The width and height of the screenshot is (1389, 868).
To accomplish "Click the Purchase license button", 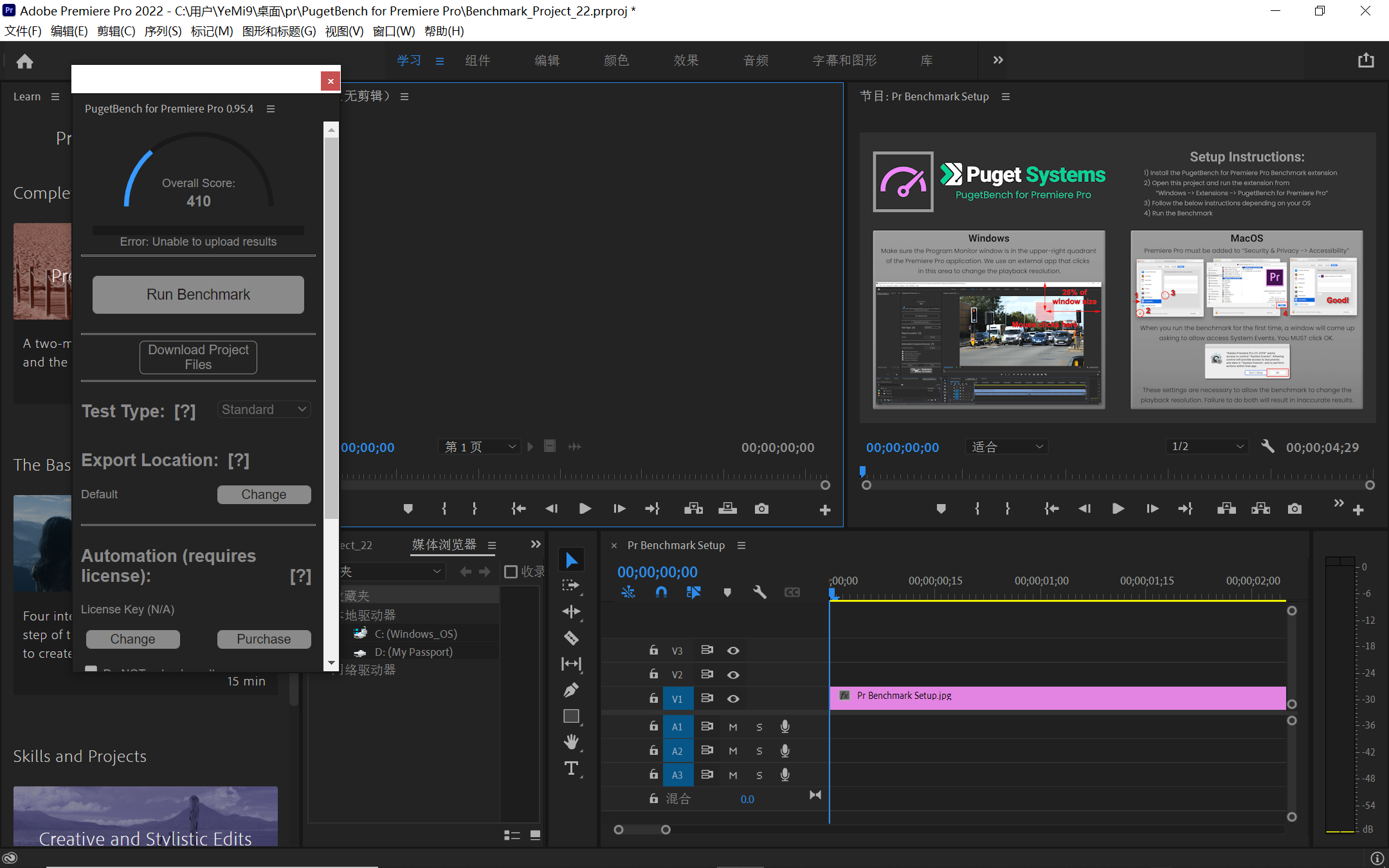I will pos(264,639).
